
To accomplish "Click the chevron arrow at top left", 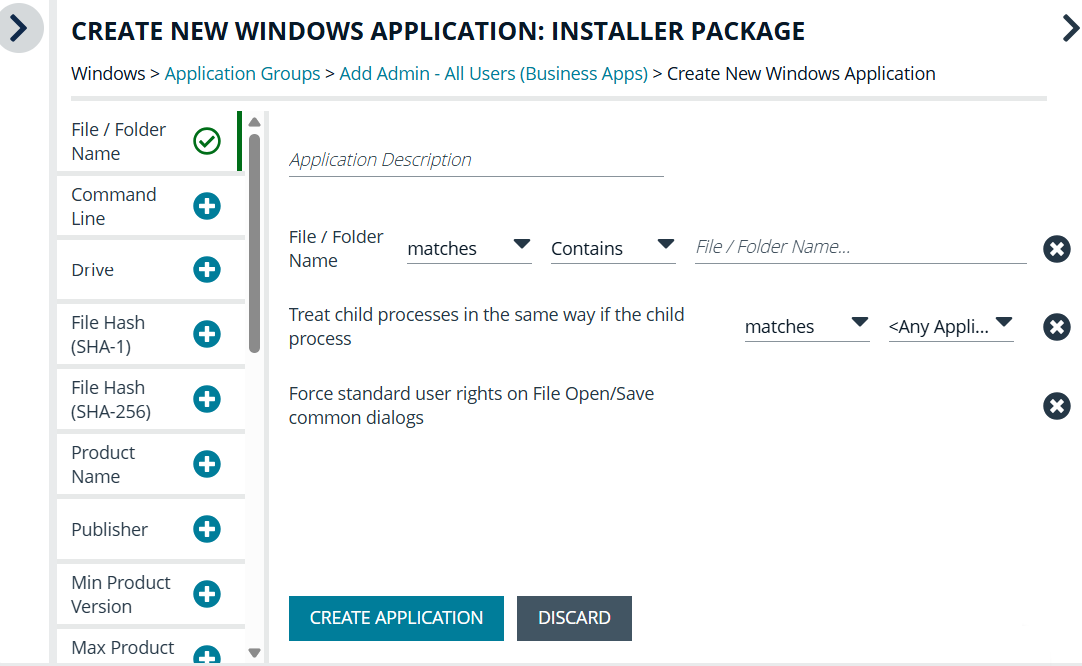I will (20, 28).
